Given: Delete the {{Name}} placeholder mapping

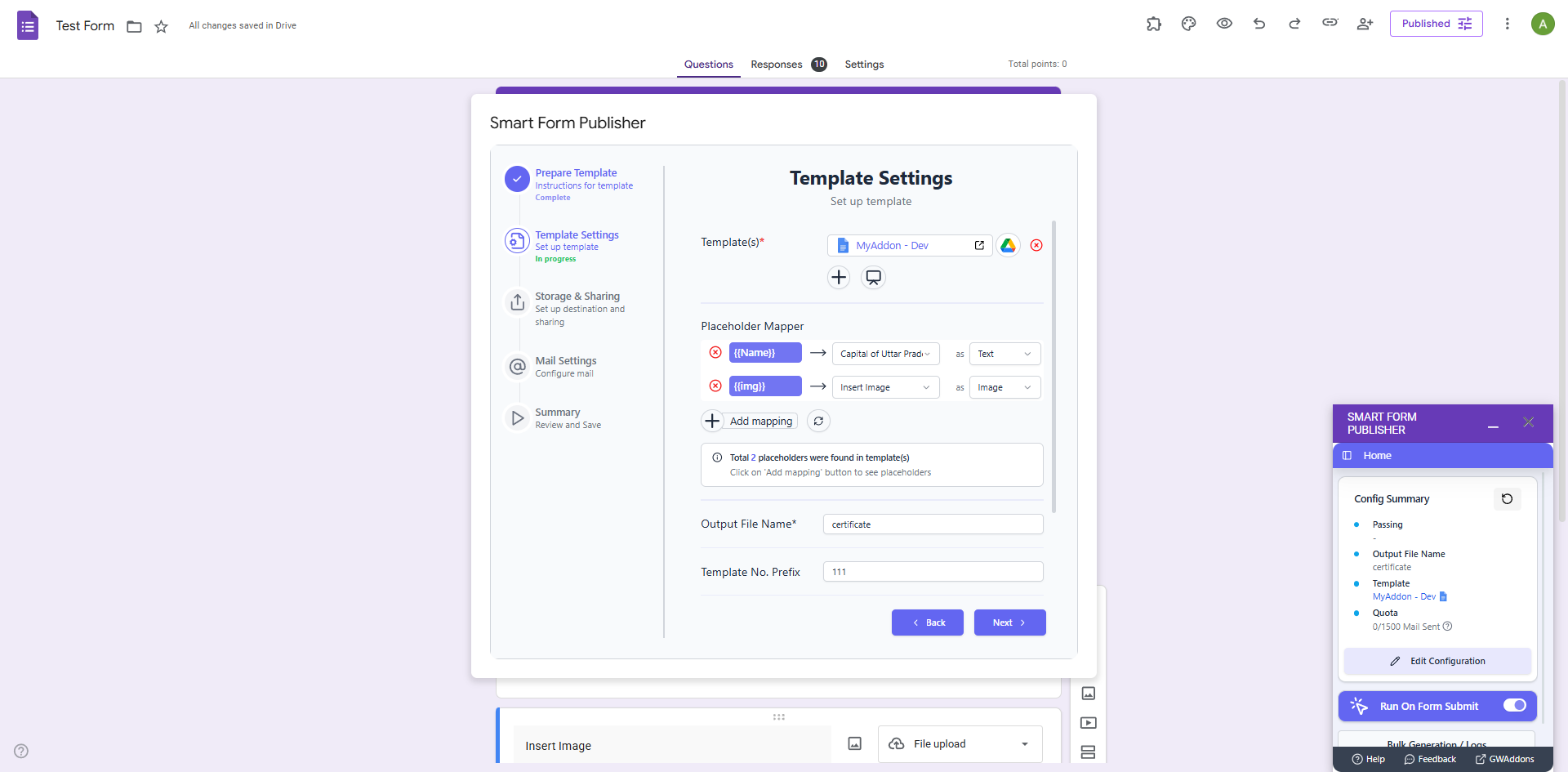Looking at the screenshot, I should [x=715, y=353].
